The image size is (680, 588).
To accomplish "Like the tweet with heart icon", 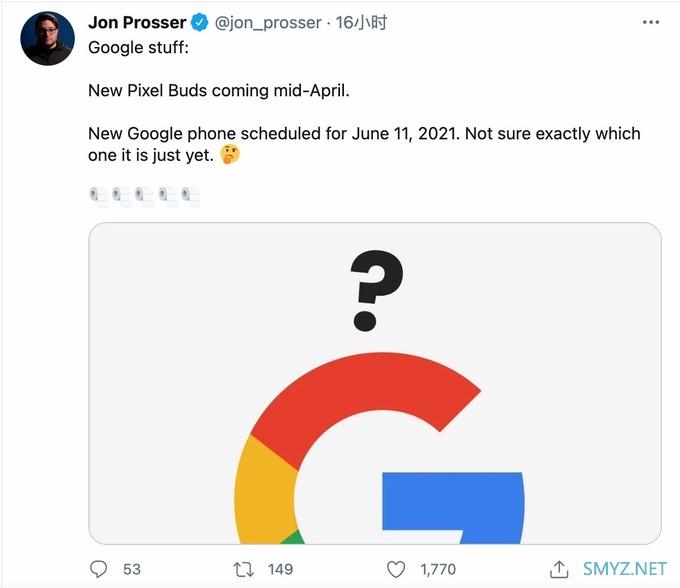I will click(x=396, y=569).
